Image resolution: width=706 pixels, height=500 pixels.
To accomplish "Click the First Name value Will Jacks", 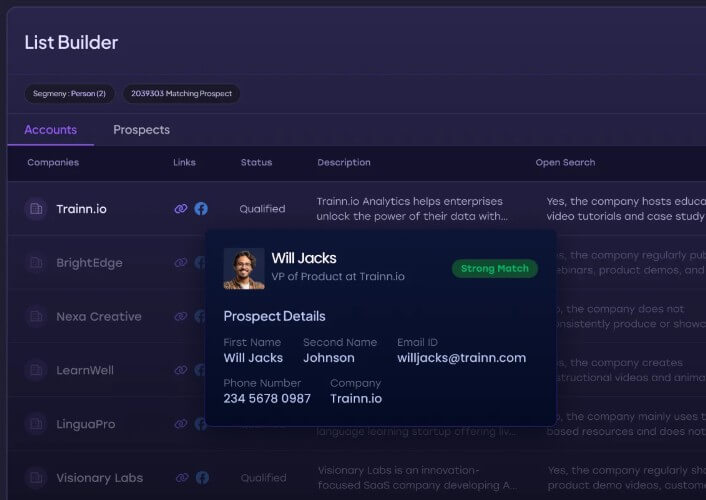I will (253, 358).
